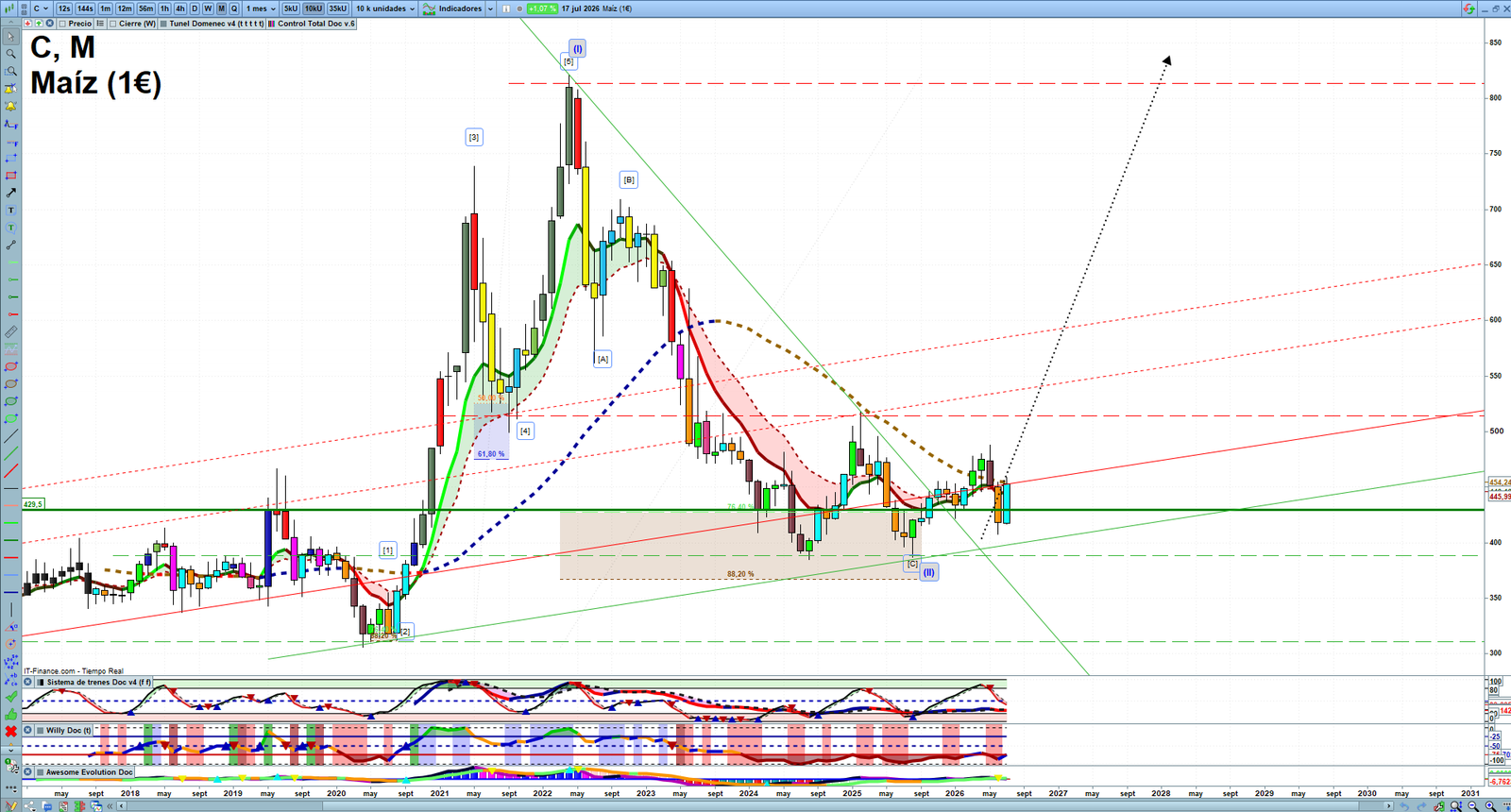Switch to D daily timeframe
This screenshot has width=1511, height=812.
pyautogui.click(x=195, y=8)
